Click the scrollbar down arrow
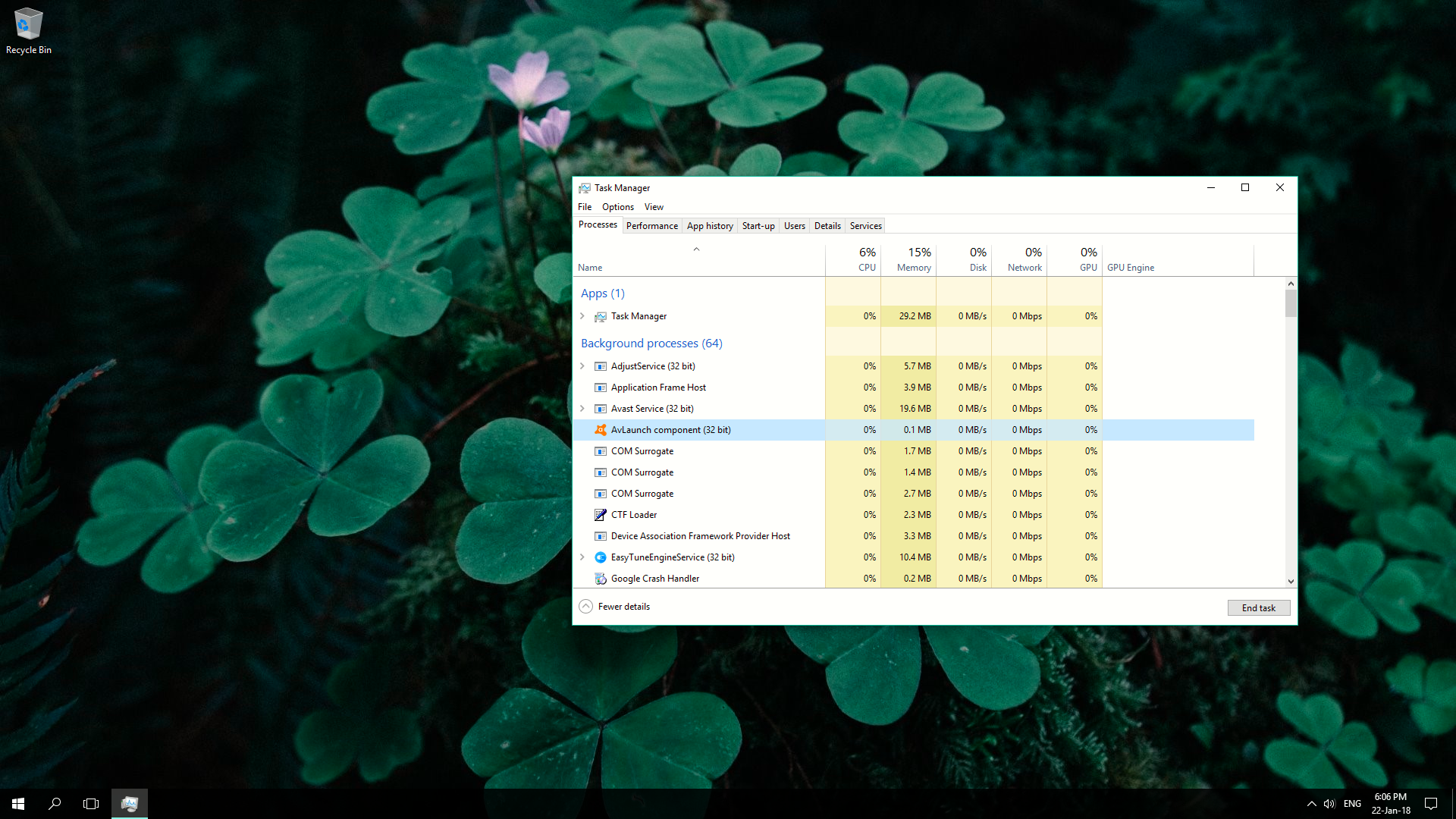The height and width of the screenshot is (819, 1456). point(1291,582)
